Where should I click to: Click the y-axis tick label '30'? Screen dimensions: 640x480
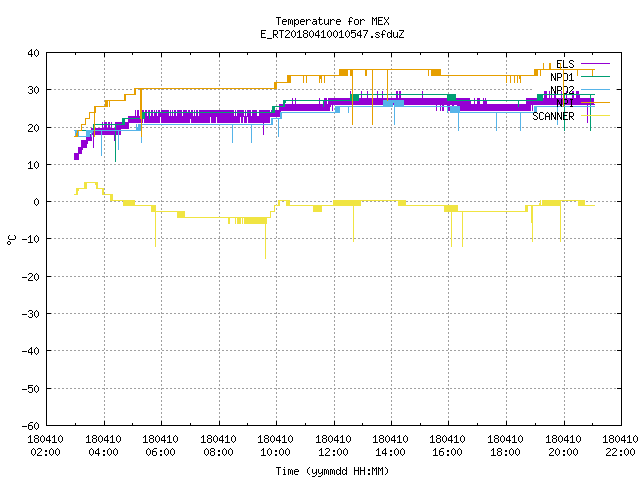(x=33, y=90)
